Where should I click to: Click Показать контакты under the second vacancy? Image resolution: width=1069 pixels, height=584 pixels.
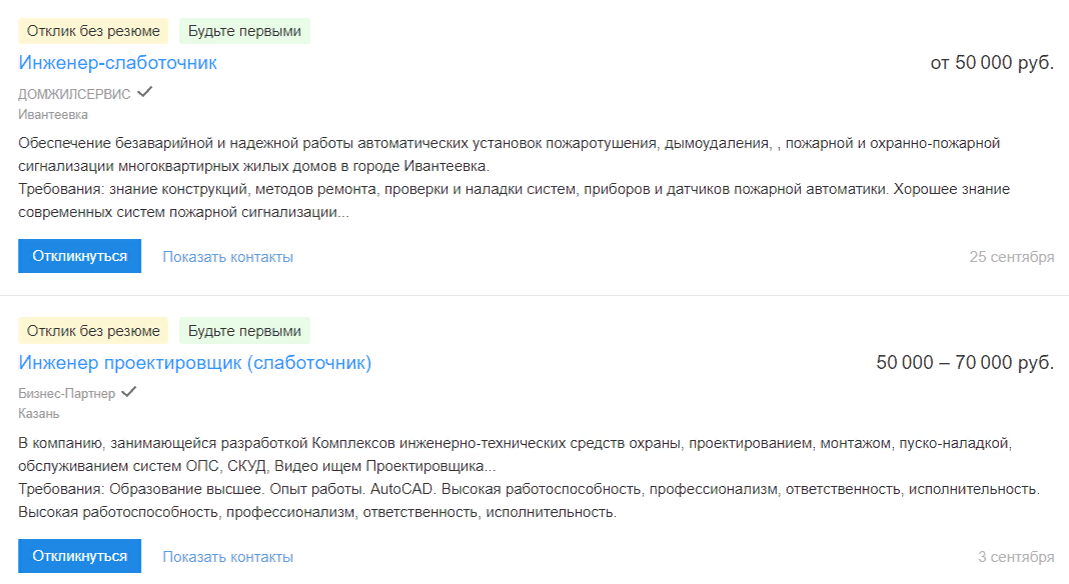coord(228,556)
